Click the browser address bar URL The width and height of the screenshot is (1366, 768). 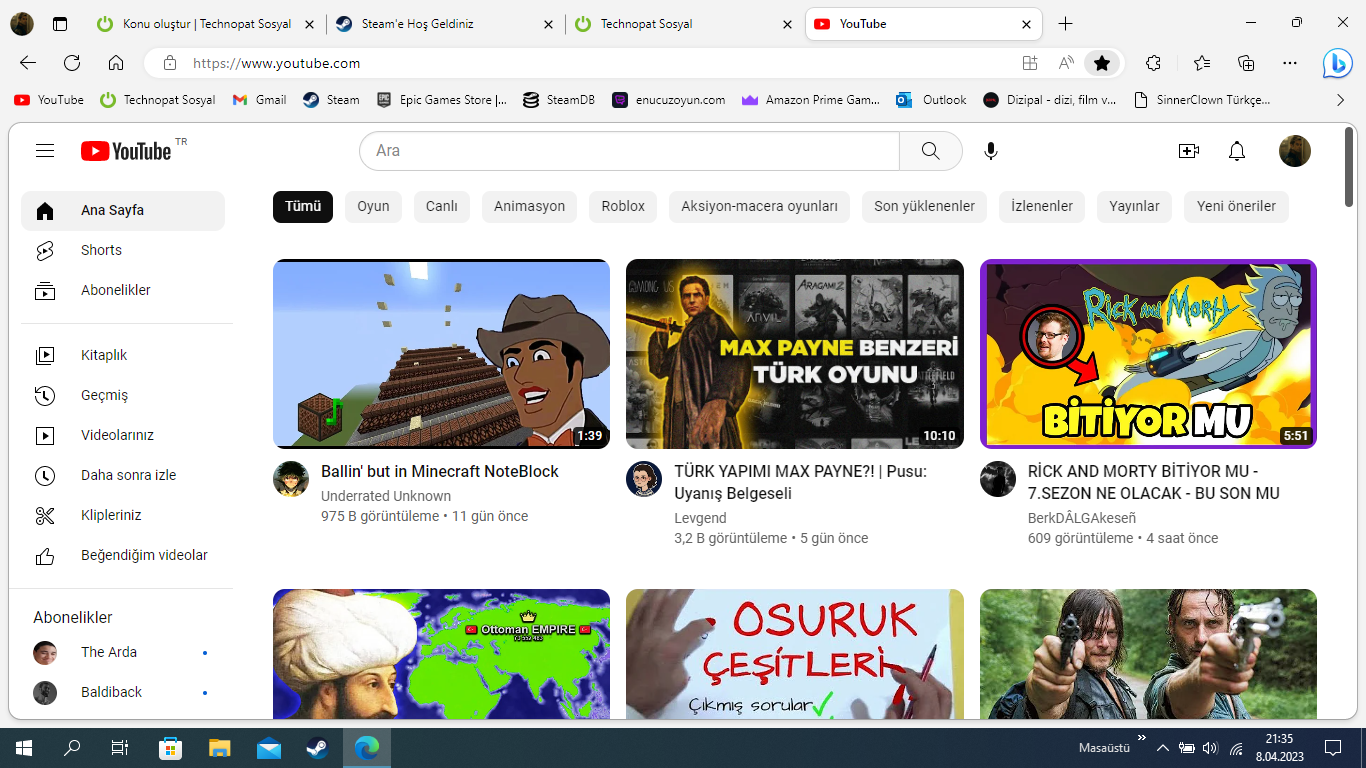pyautogui.click(x=277, y=63)
